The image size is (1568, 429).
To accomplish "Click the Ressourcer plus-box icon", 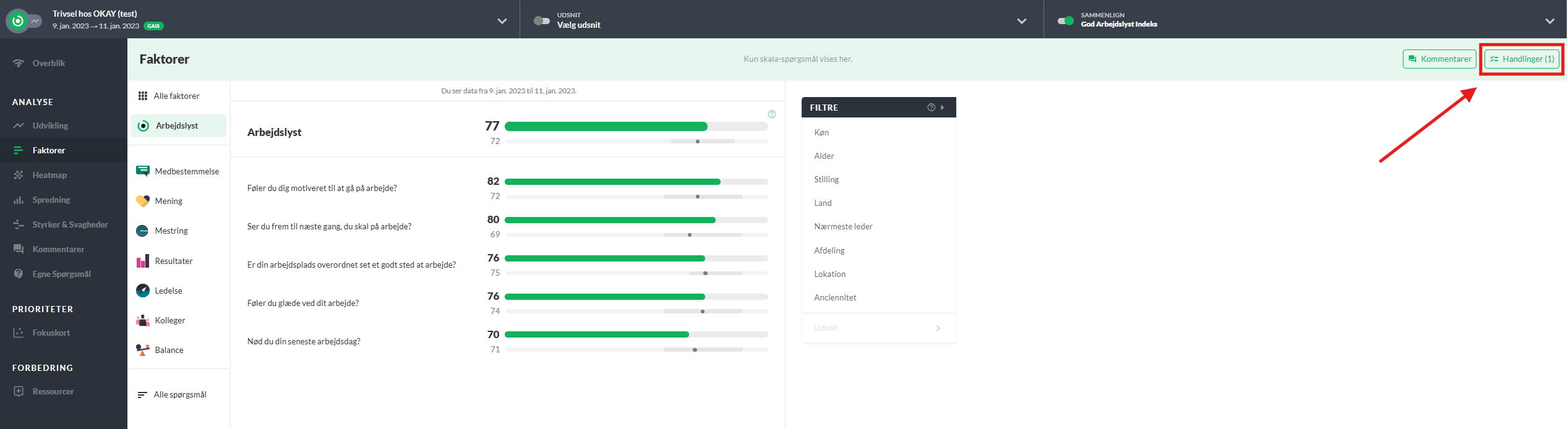I will coord(19,391).
